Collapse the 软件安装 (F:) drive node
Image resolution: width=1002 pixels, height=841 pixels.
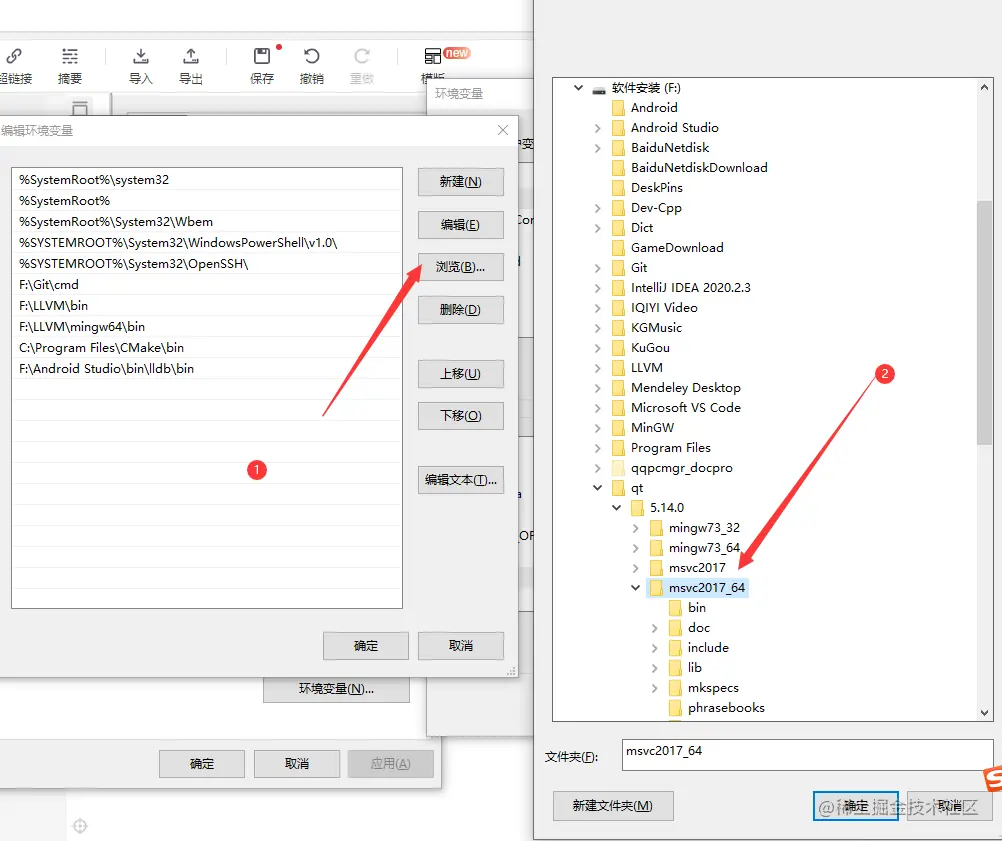578,88
